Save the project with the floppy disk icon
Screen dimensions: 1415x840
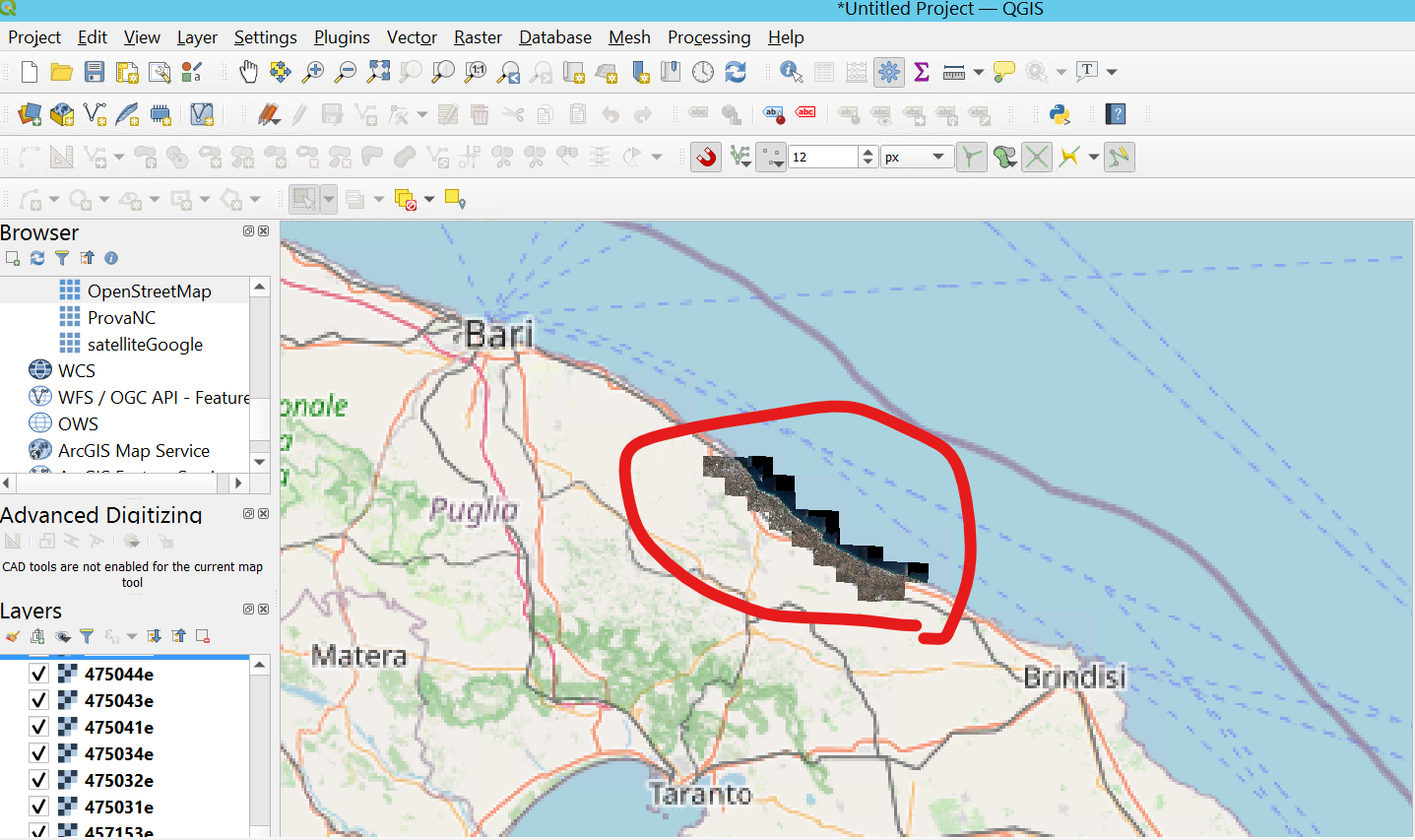95,72
